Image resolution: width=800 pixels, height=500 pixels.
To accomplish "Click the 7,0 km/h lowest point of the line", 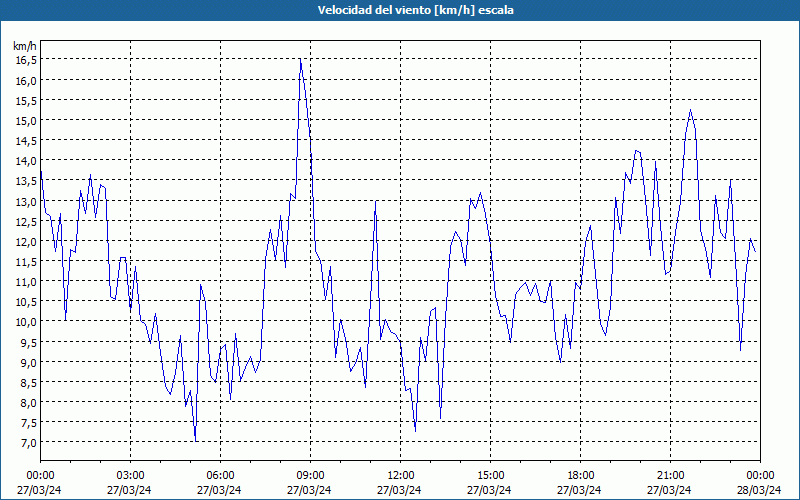I will (196, 441).
